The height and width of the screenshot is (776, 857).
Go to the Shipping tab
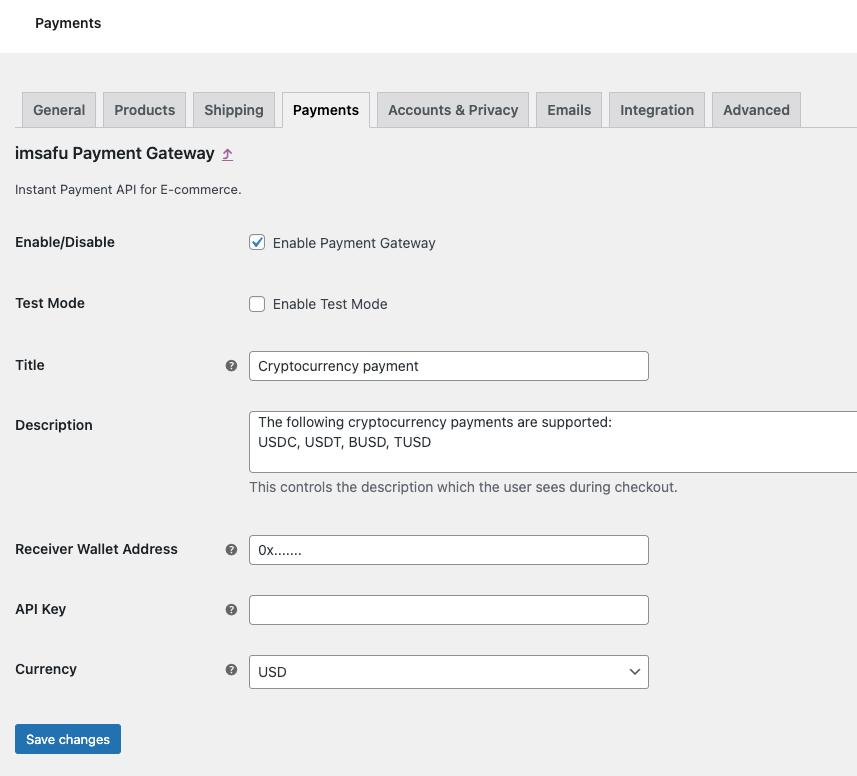234,110
